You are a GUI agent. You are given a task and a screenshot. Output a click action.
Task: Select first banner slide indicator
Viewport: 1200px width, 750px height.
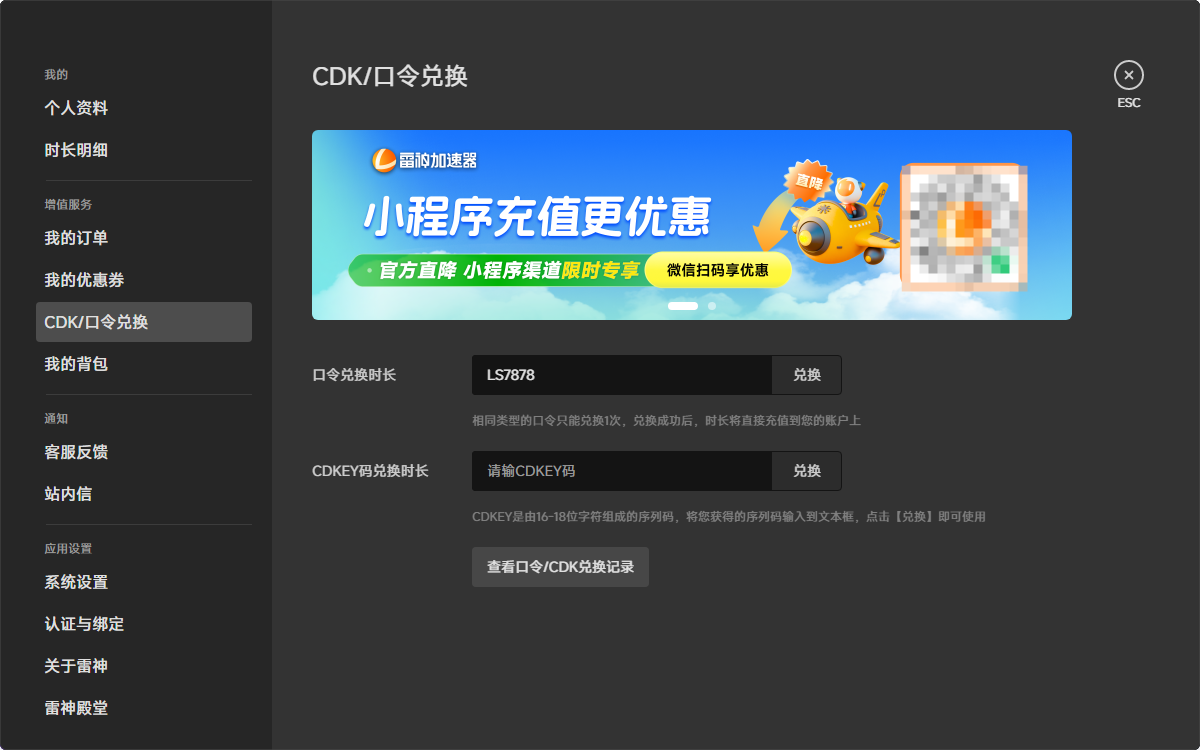point(683,306)
